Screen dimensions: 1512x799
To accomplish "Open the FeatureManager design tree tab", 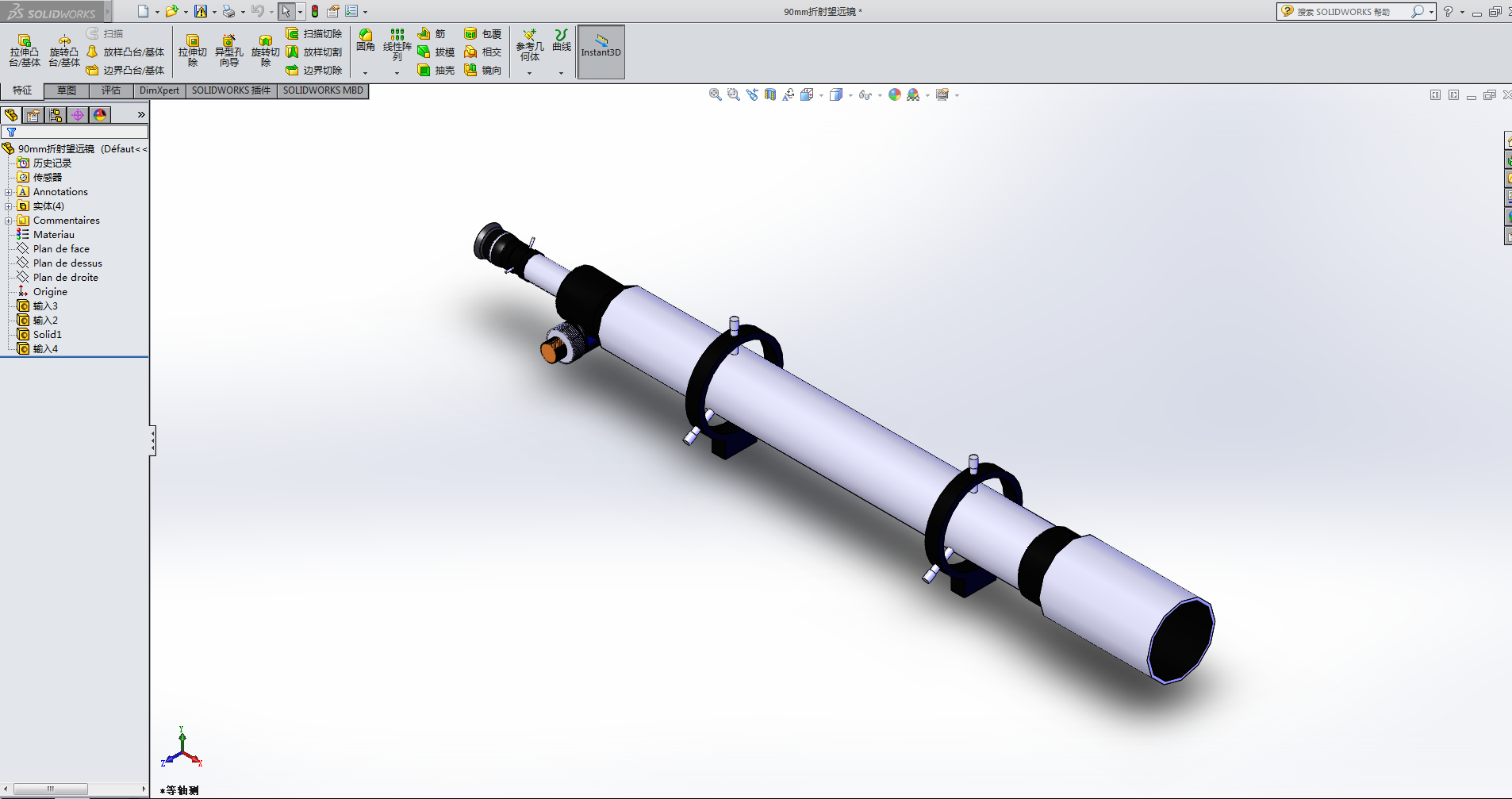I will (x=11, y=115).
